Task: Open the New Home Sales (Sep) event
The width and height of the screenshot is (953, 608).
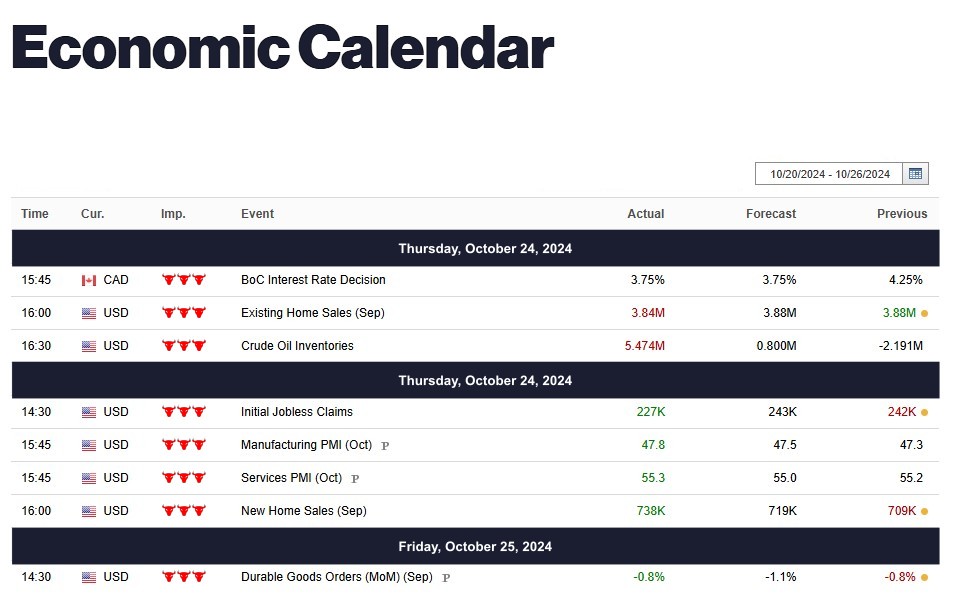Action: [x=304, y=511]
